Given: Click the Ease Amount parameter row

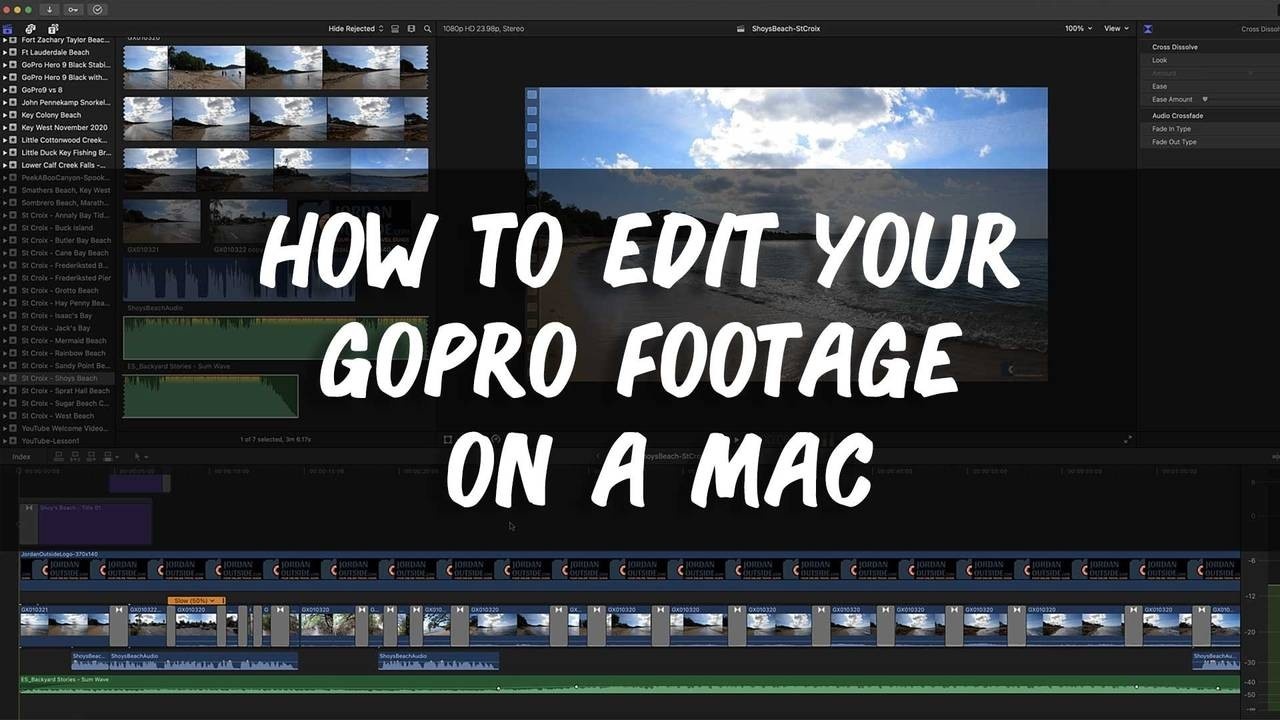Looking at the screenshot, I should [1209, 99].
